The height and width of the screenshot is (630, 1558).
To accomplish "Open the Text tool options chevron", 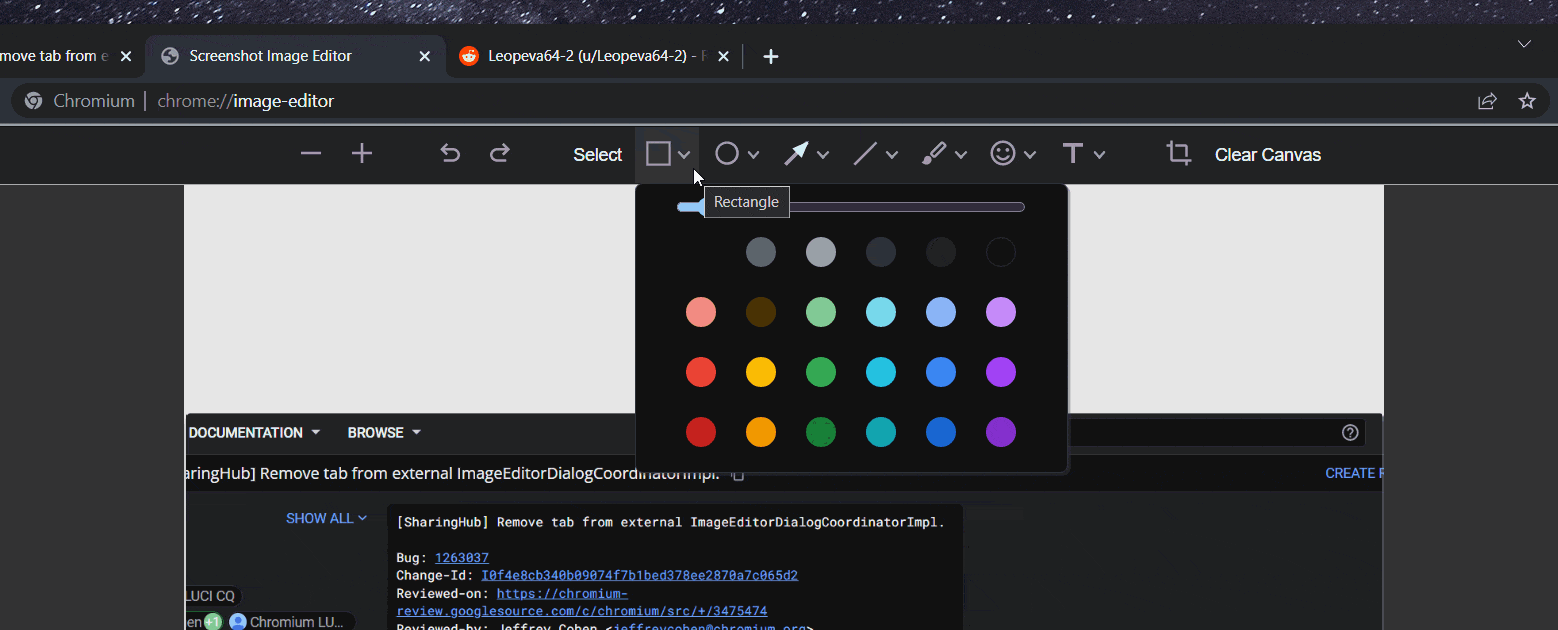I will [x=1099, y=155].
